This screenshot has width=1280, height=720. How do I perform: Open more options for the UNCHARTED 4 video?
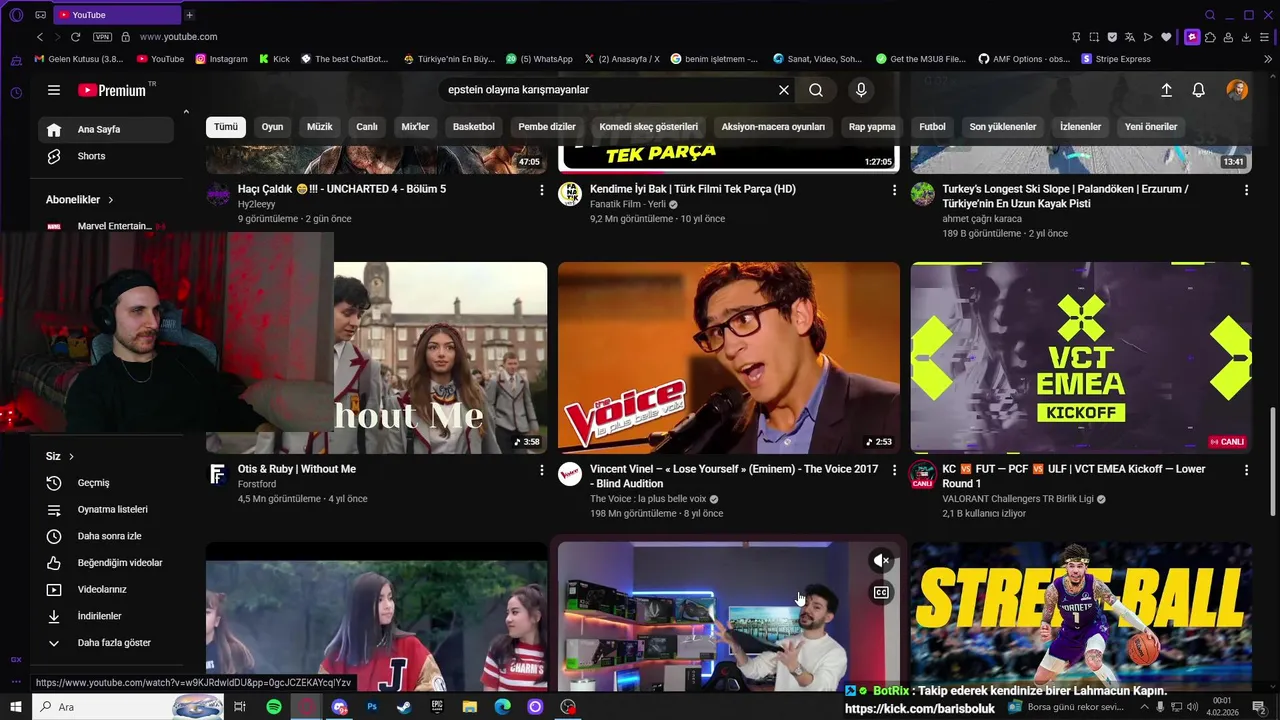[x=542, y=190]
